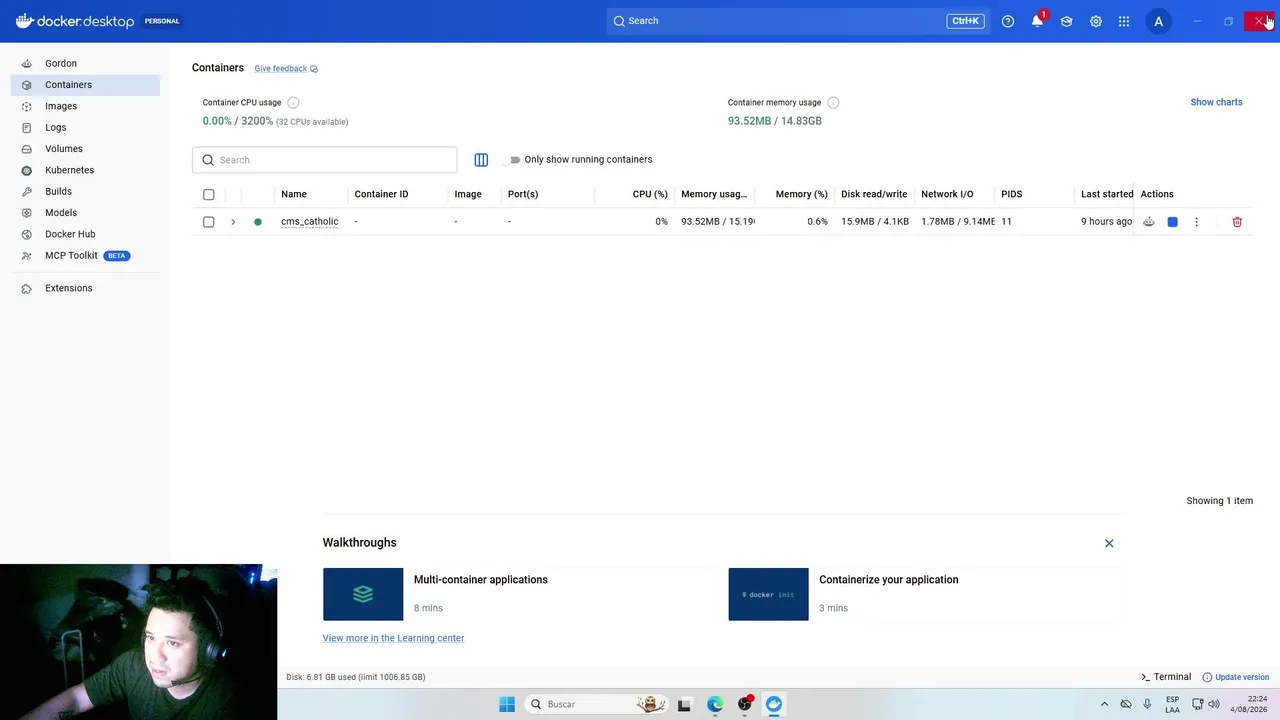Click the memory usage info icon
The width and height of the screenshot is (1280, 720).
tap(833, 103)
